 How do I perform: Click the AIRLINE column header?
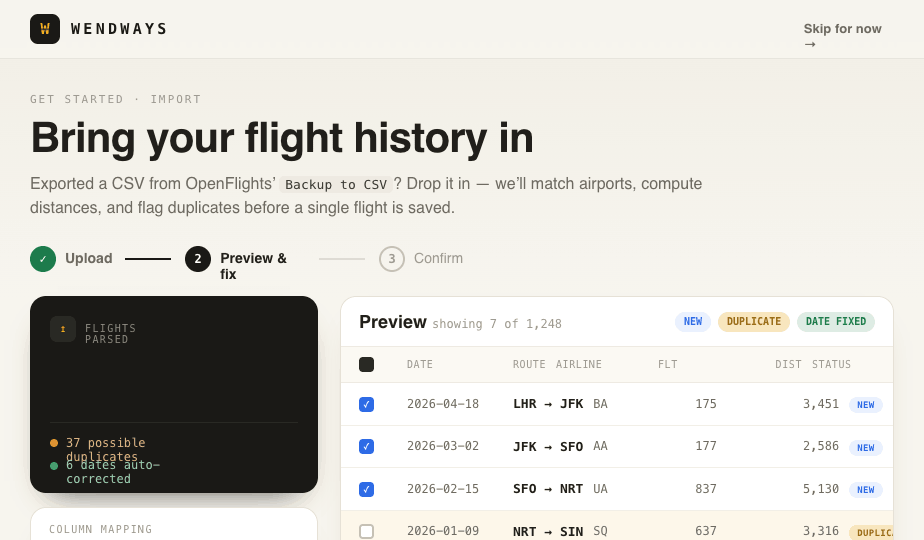(579, 364)
